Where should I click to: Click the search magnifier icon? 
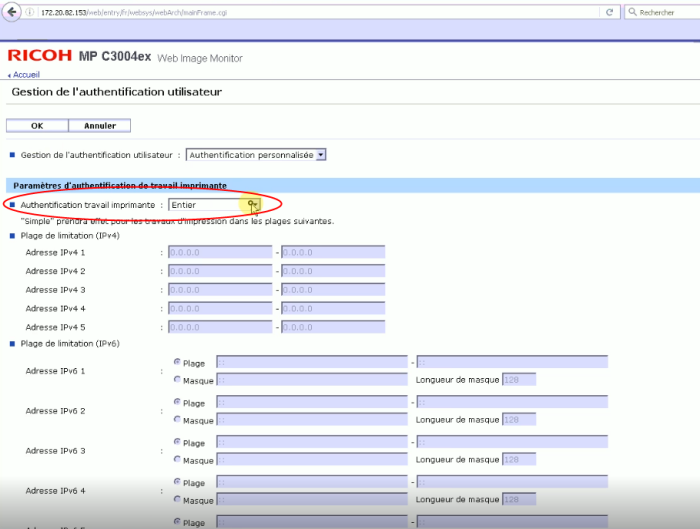pos(631,12)
